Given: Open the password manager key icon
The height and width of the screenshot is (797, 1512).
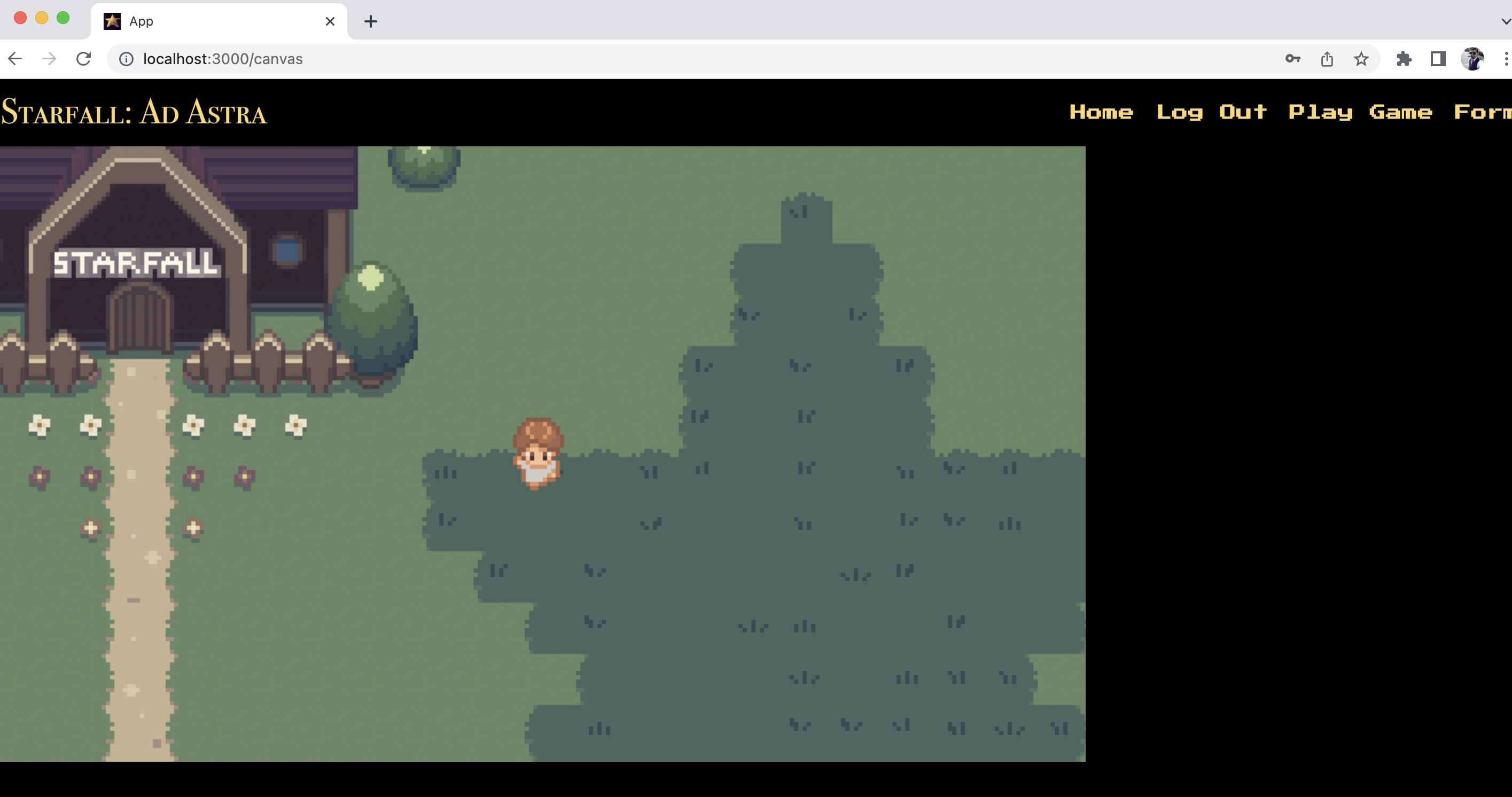Looking at the screenshot, I should pos(1293,59).
